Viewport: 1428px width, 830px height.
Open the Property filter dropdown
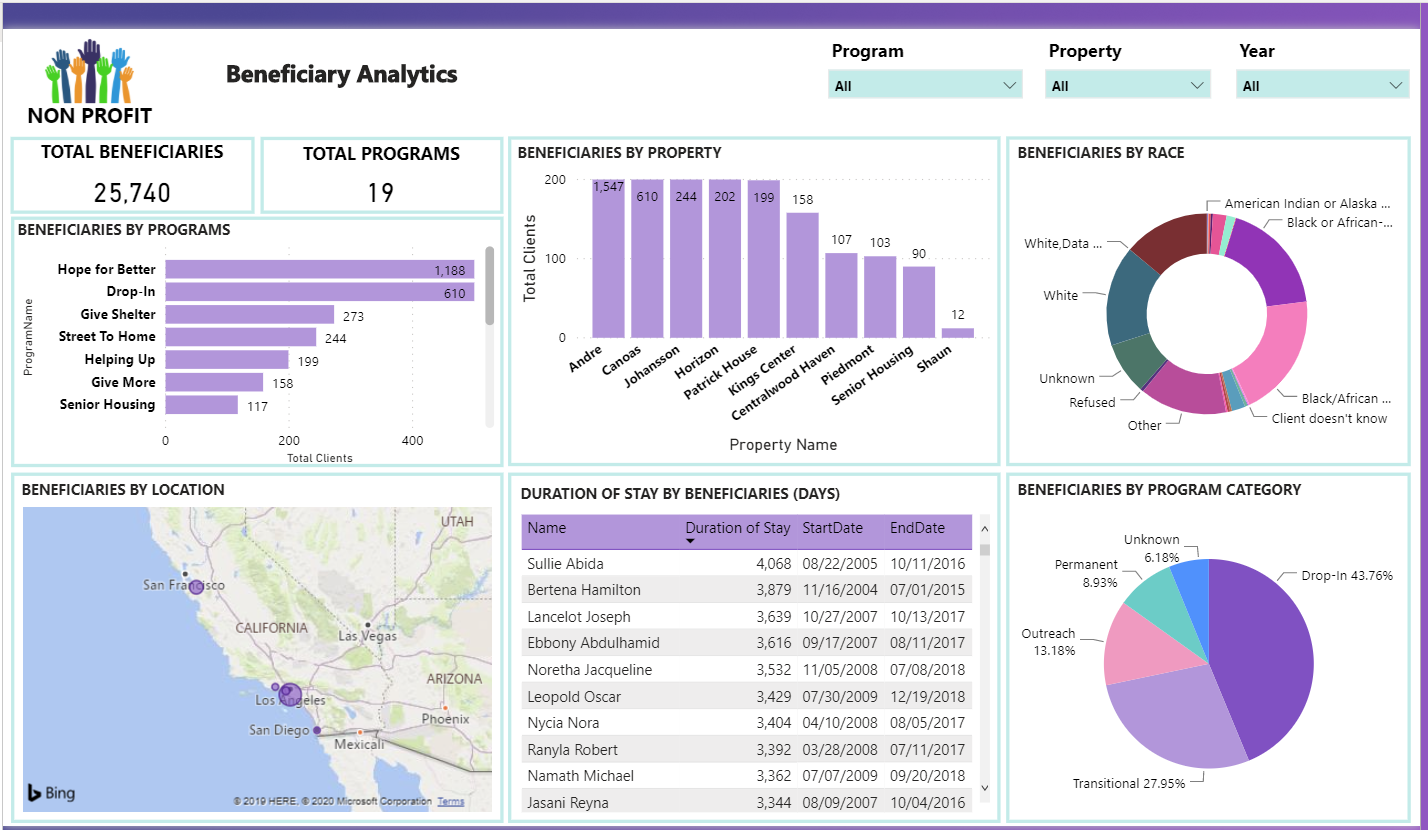click(x=1127, y=85)
